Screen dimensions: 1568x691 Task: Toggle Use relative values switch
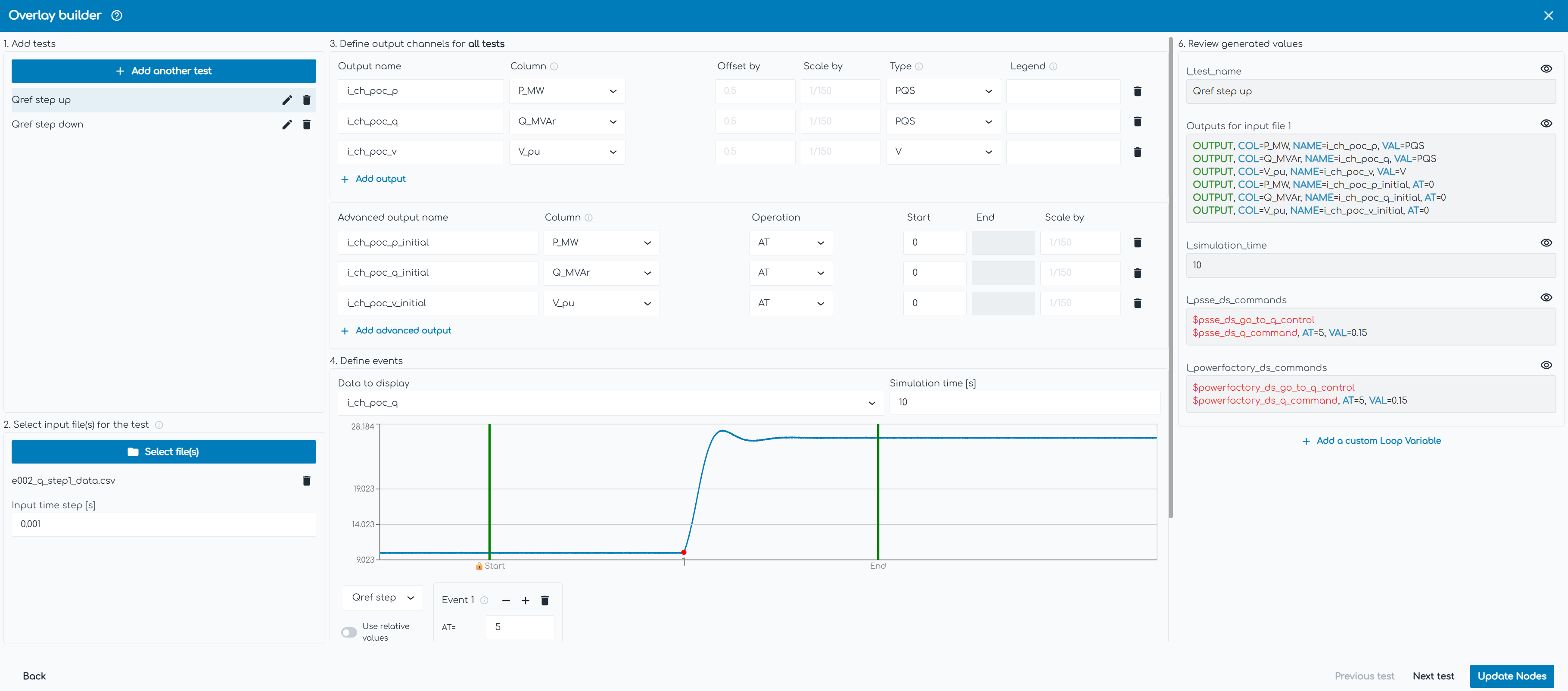pyautogui.click(x=349, y=632)
